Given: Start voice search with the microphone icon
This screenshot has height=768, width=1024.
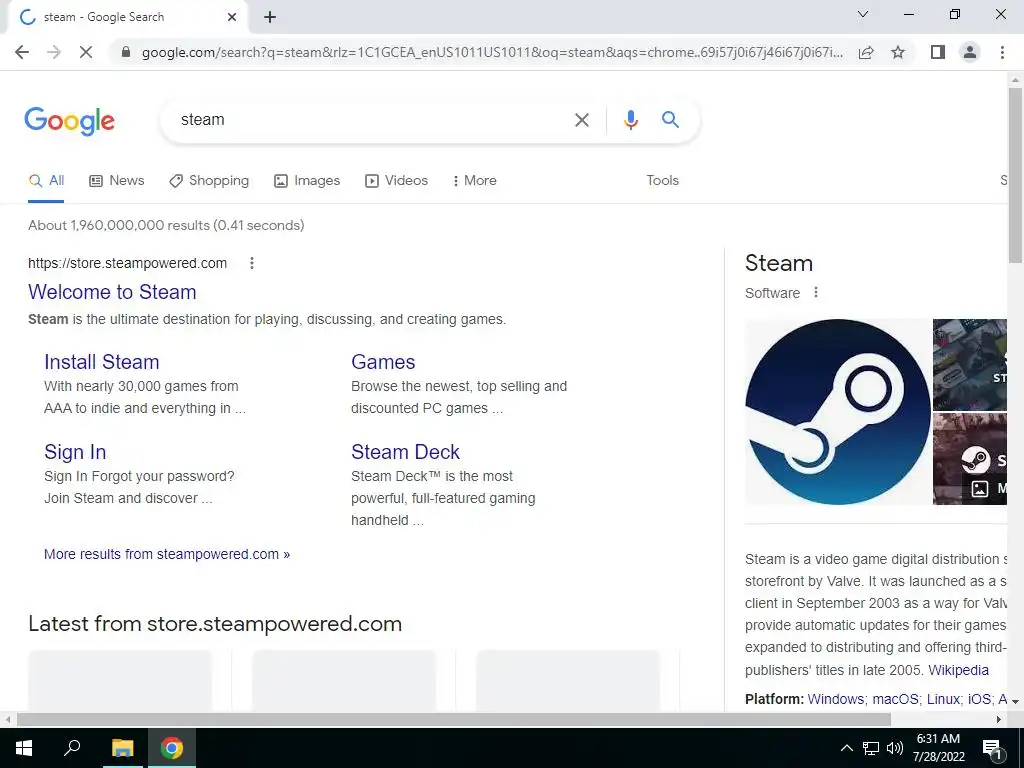Looking at the screenshot, I should (630, 120).
